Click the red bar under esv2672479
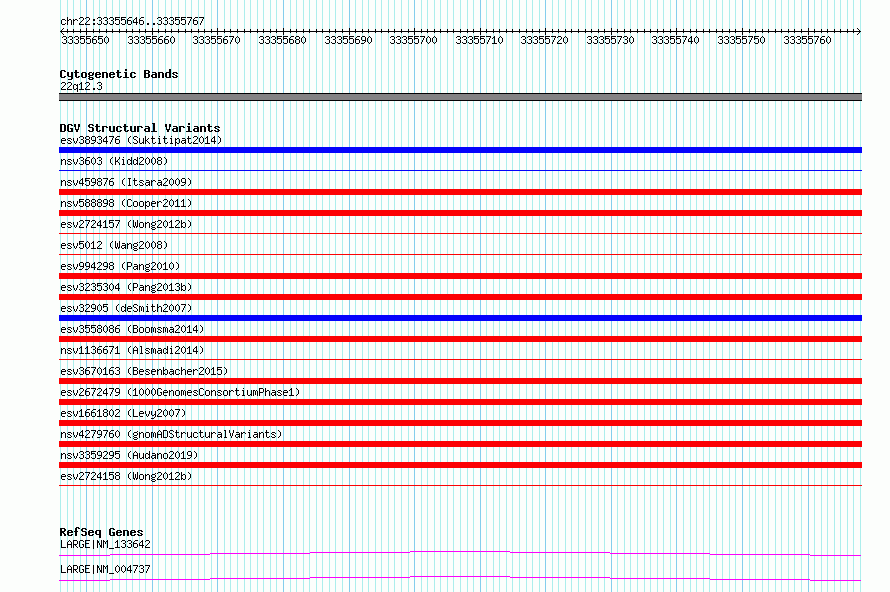 (460, 402)
